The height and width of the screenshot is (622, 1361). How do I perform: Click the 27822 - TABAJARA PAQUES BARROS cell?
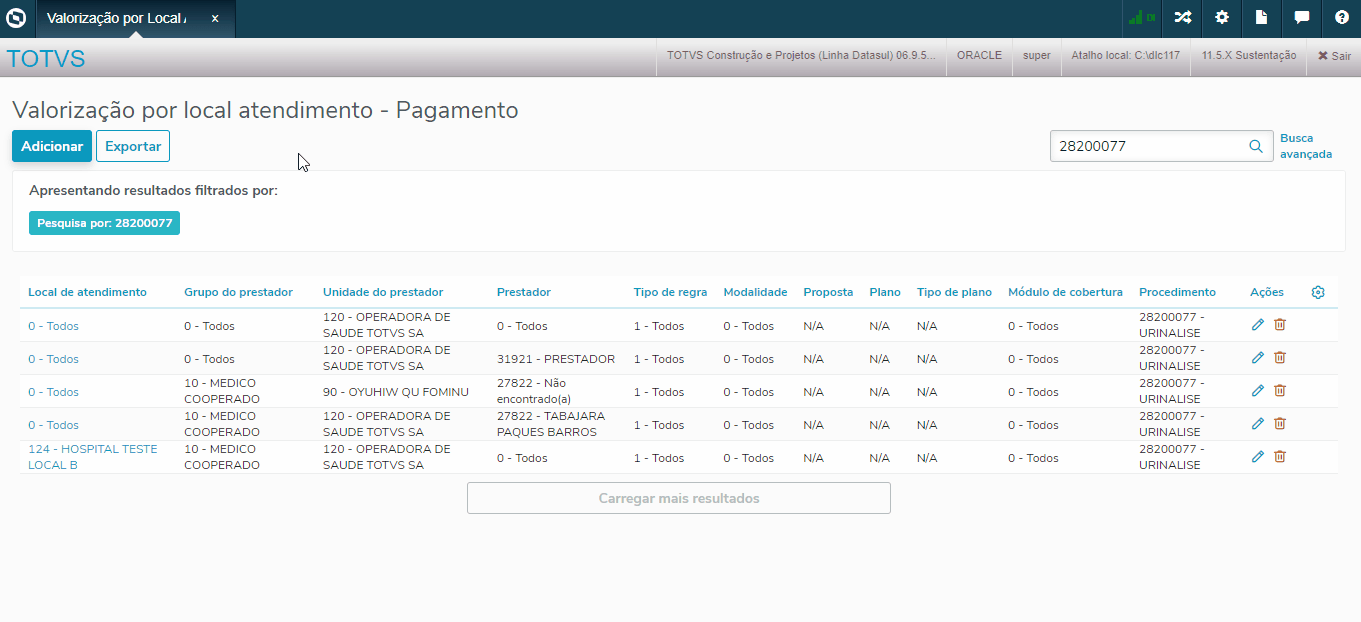tap(551, 424)
